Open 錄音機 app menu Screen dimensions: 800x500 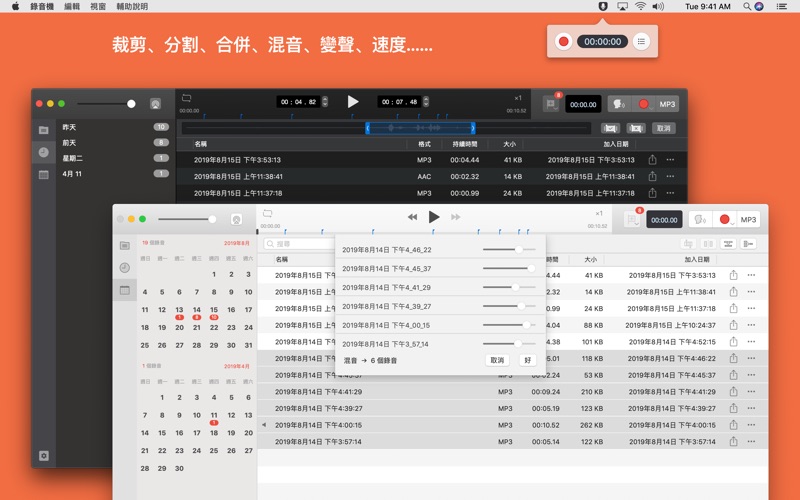(x=42, y=6)
